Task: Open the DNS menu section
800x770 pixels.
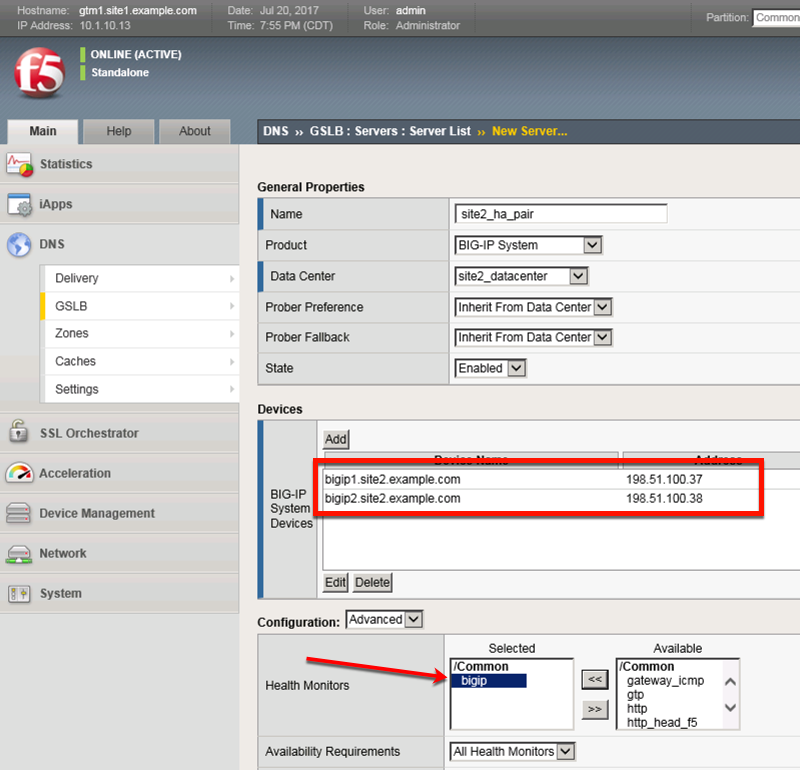Action: coord(119,244)
